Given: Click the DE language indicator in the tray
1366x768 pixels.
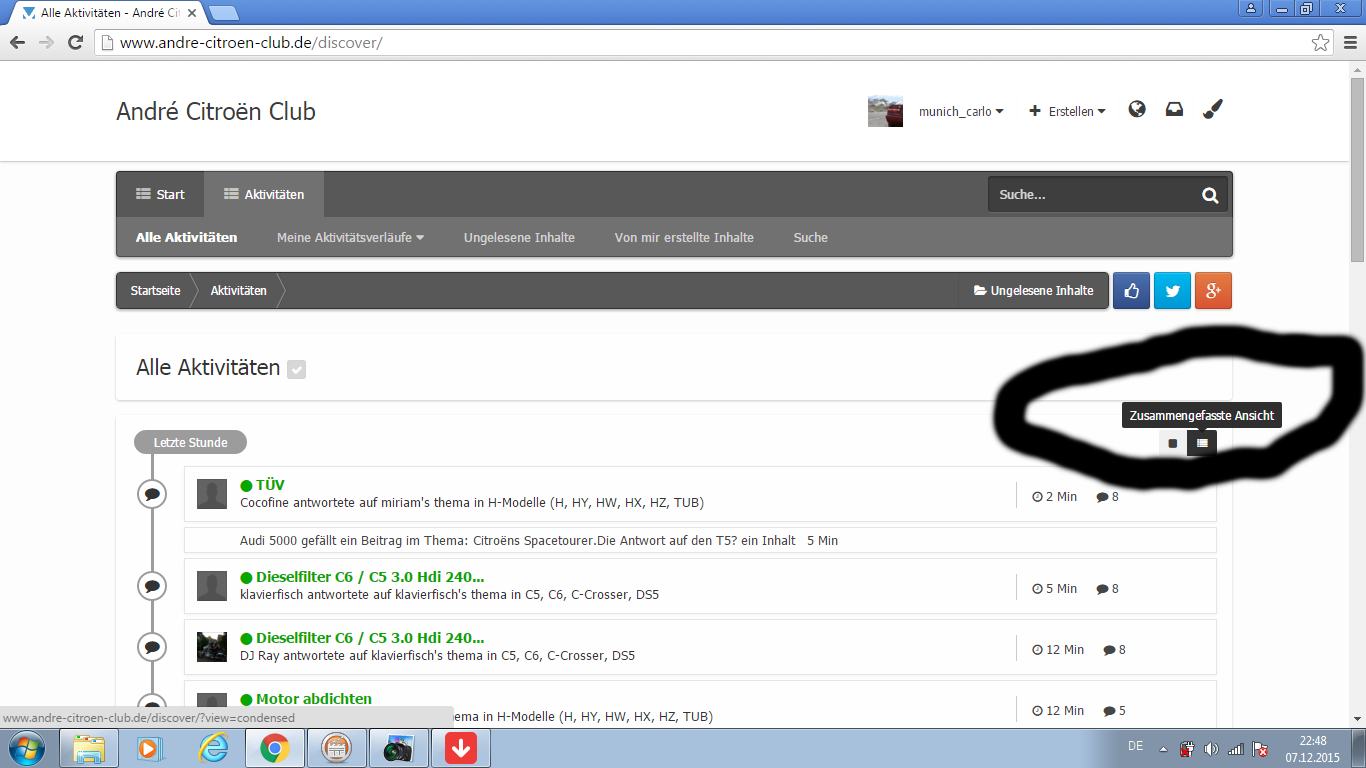Looking at the screenshot, I should [1136, 746].
